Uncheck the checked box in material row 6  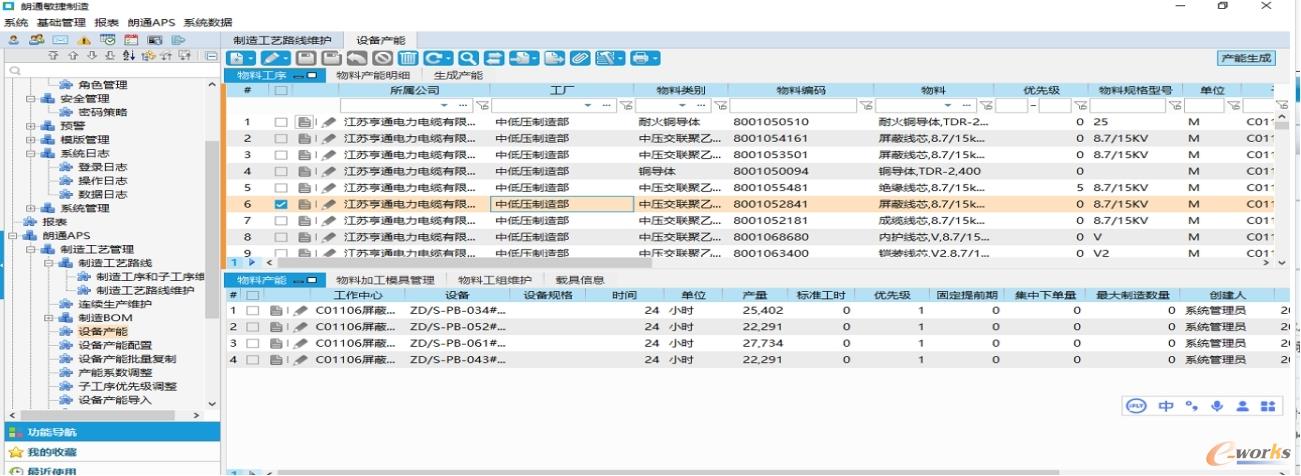pos(281,204)
